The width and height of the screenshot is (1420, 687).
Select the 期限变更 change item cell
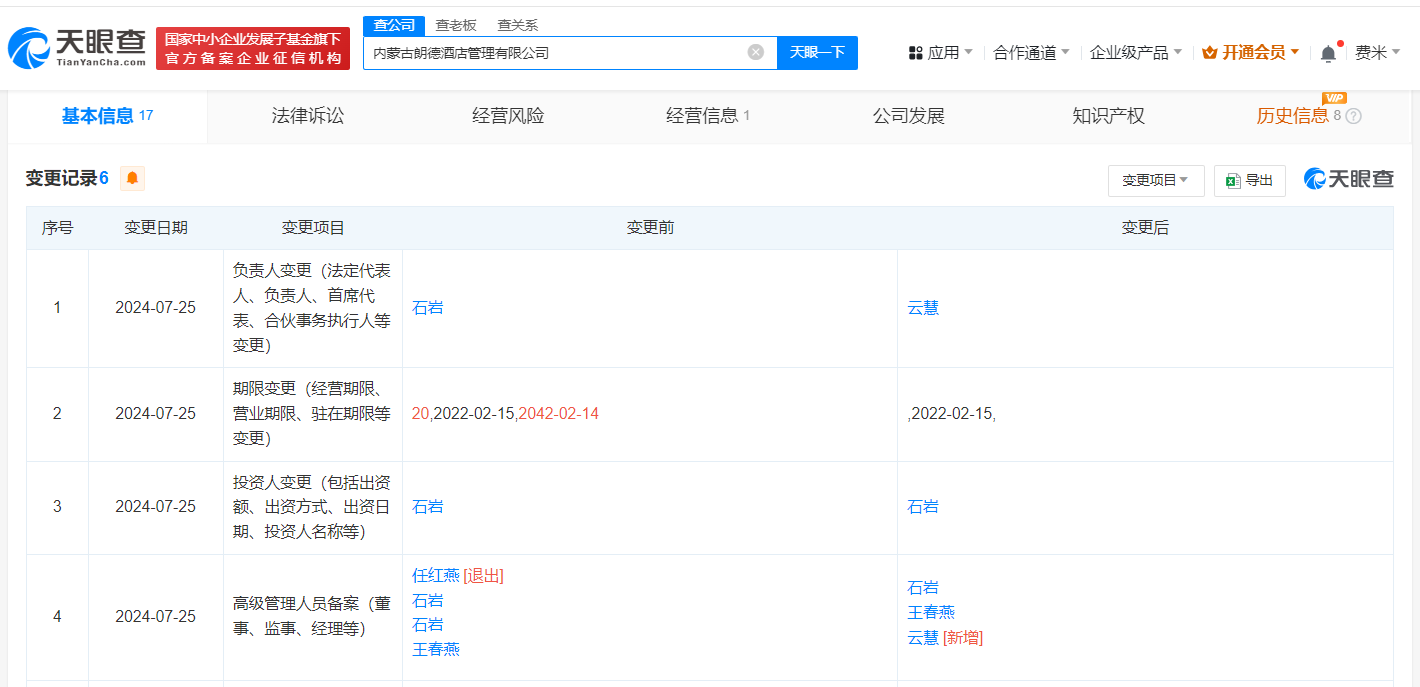(313, 414)
